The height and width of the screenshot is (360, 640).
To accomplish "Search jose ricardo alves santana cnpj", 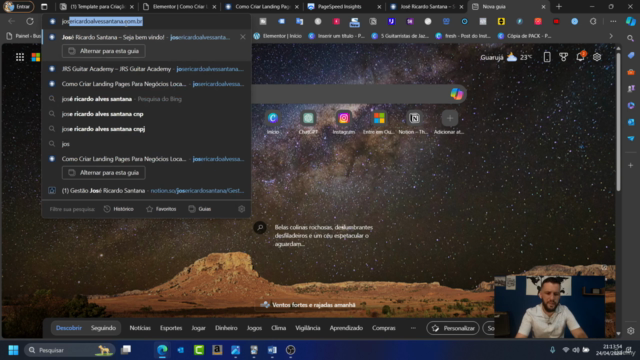I will tap(147, 129).
